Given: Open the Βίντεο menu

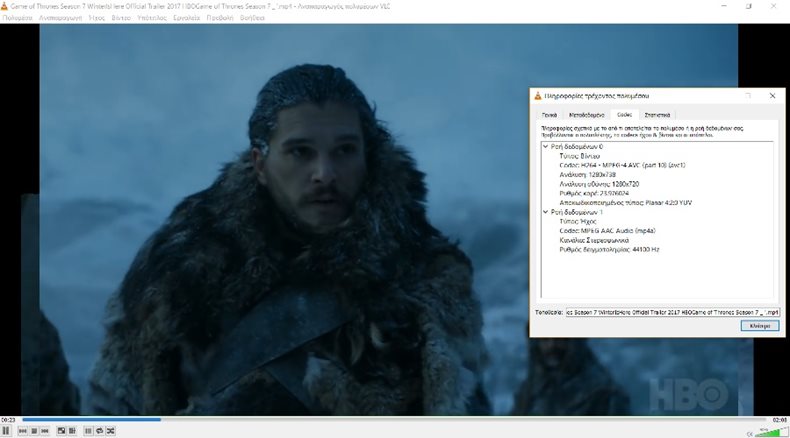Looking at the screenshot, I should point(121,18).
